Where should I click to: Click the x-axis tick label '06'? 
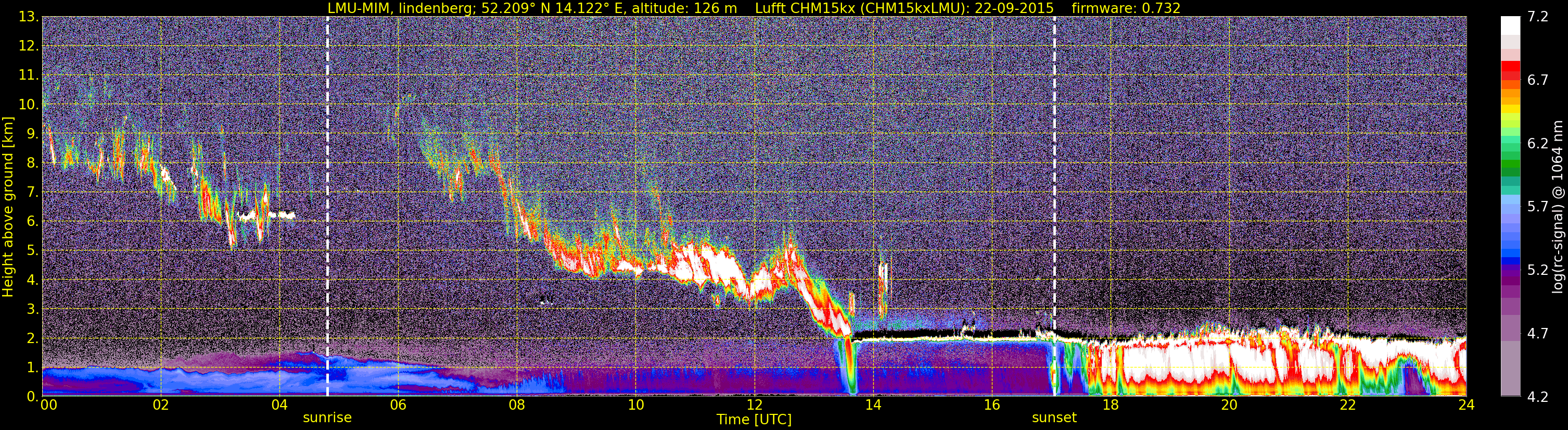tap(398, 405)
